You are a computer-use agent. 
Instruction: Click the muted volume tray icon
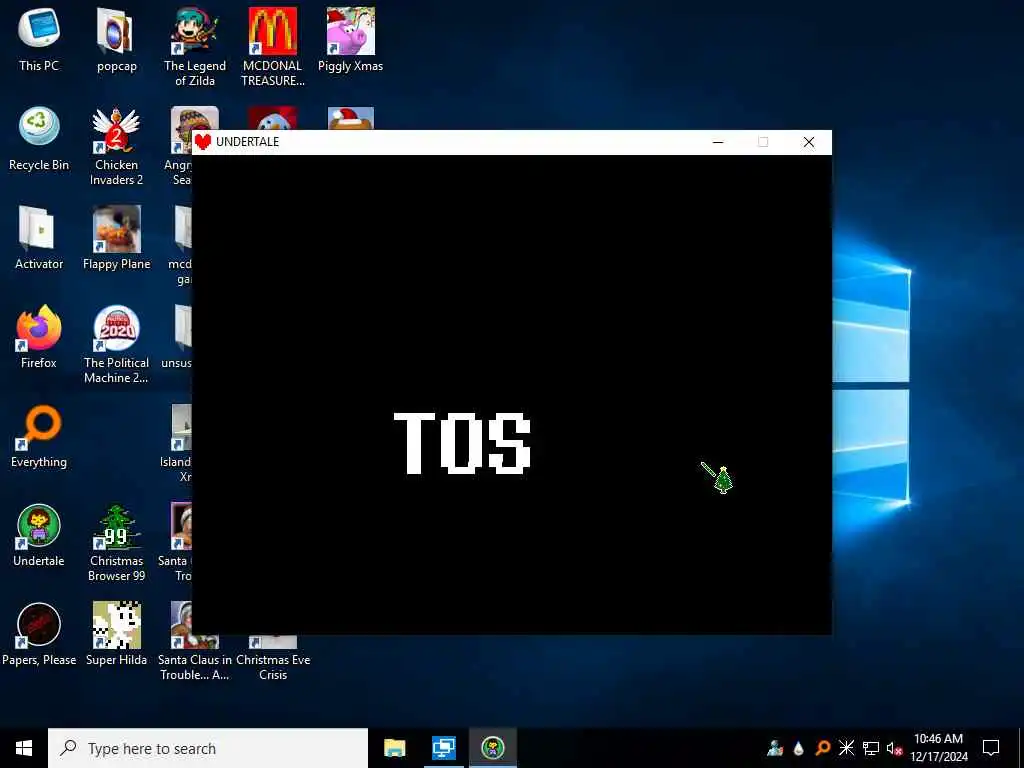pyautogui.click(x=894, y=748)
